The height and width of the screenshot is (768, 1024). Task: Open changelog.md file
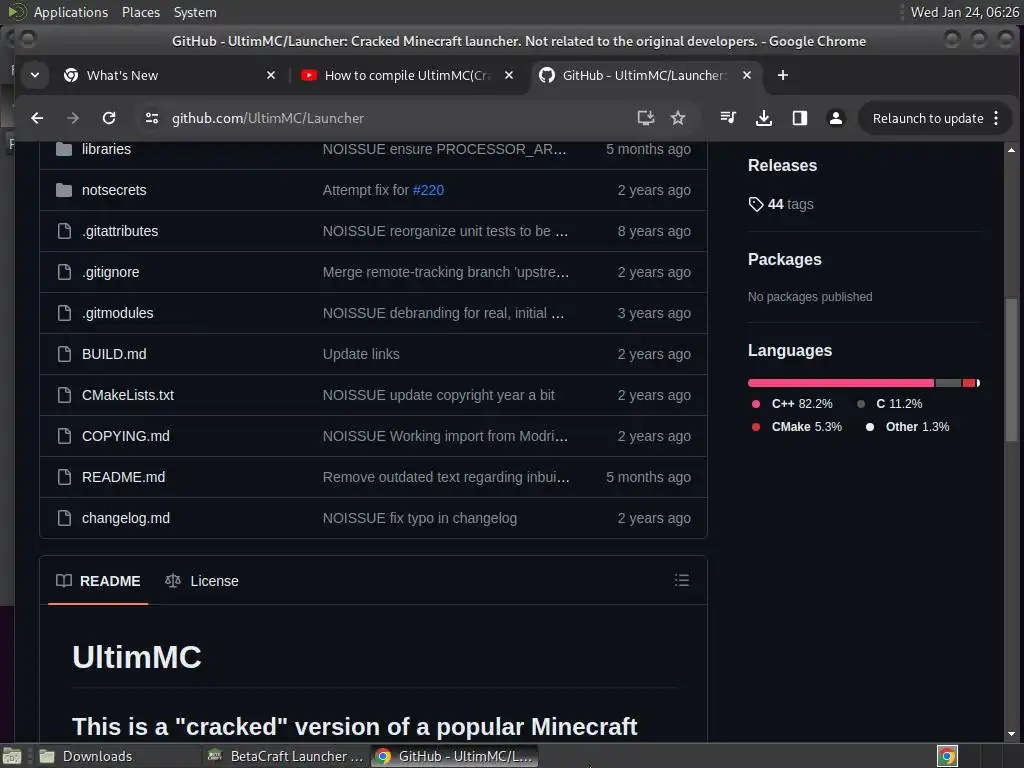pos(126,519)
